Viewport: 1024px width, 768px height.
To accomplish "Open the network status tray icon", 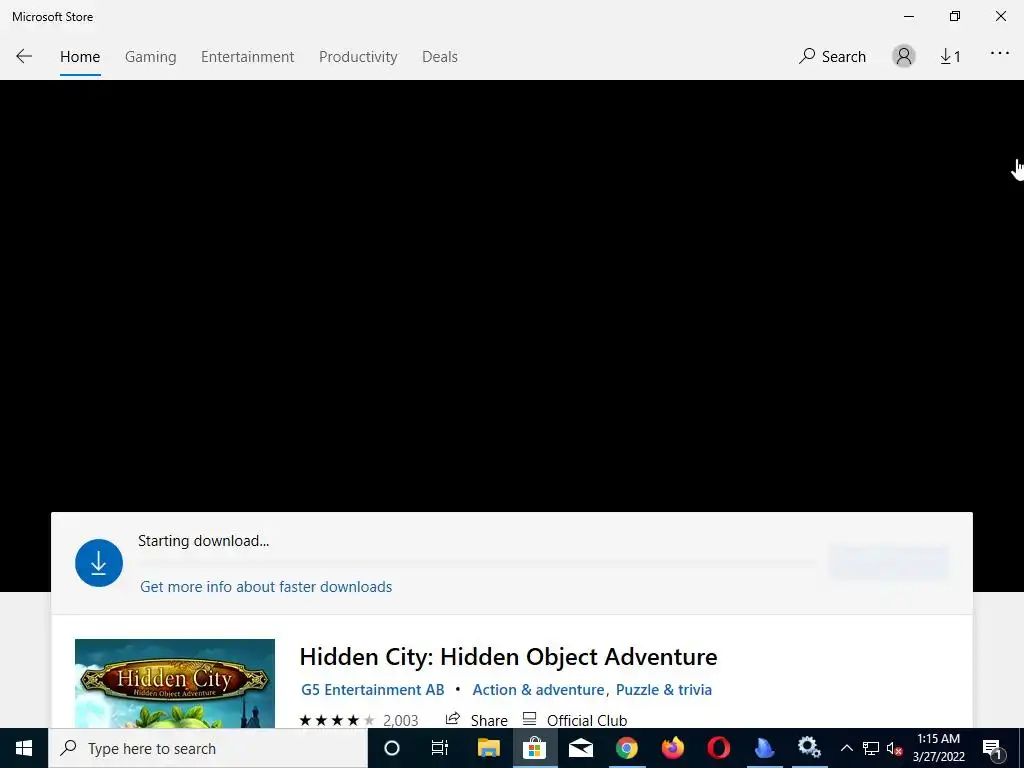I will (x=871, y=748).
